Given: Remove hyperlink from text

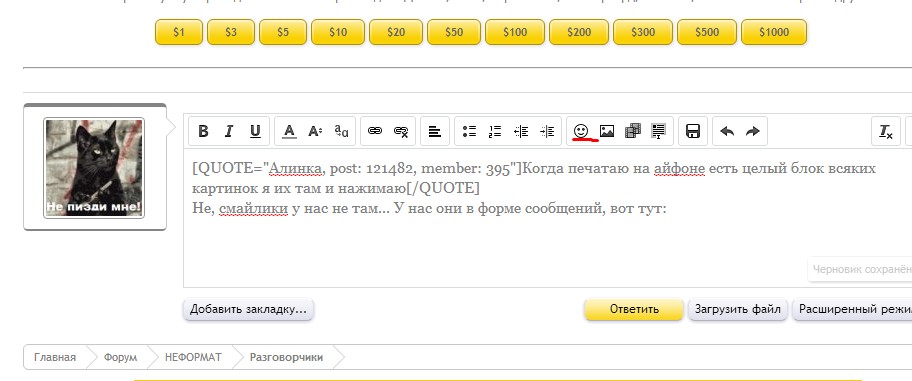Looking at the screenshot, I should 401,131.
